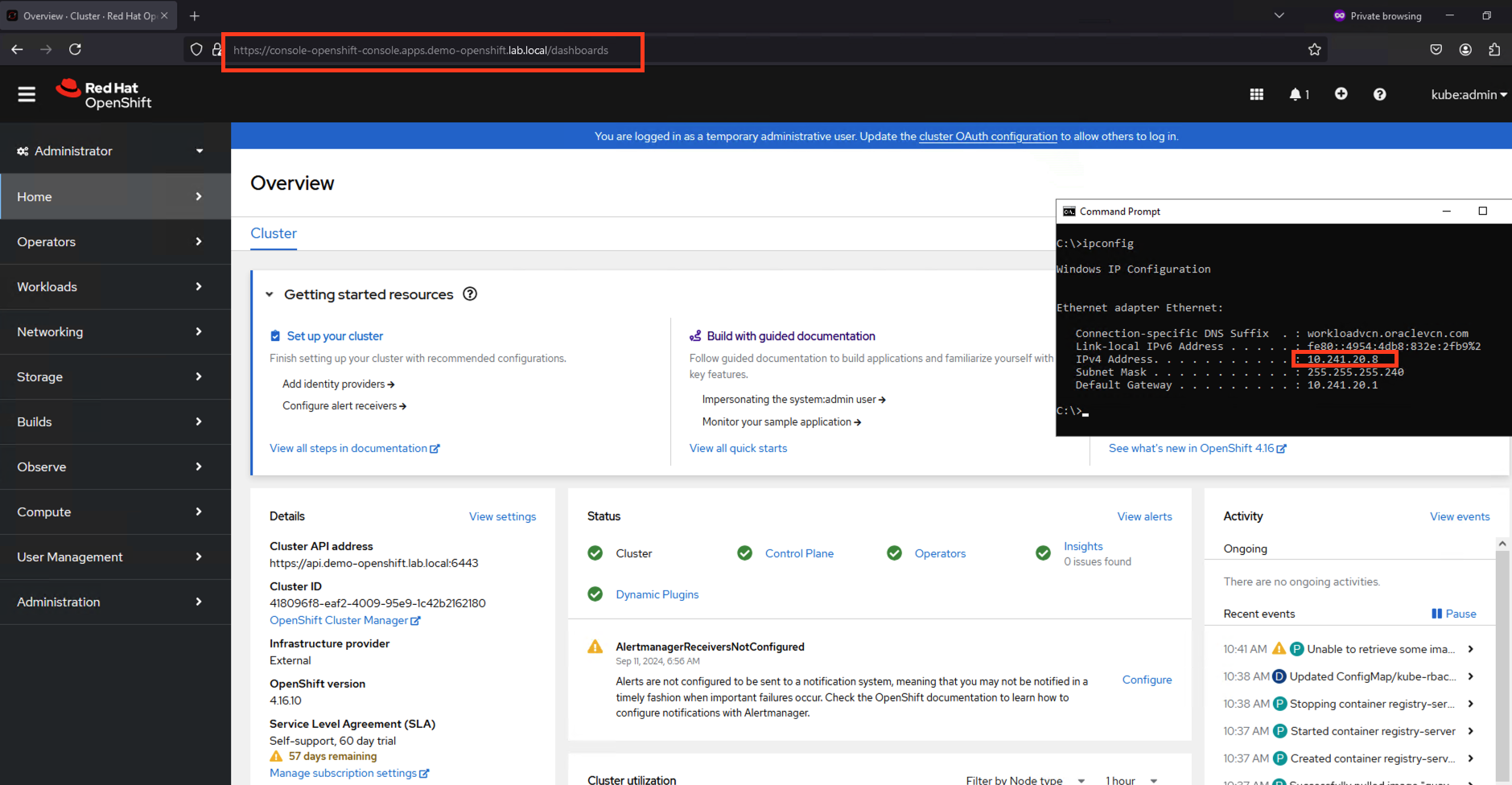Toggle the hamburger navigation menu
The image size is (1512, 785).
tap(27, 94)
